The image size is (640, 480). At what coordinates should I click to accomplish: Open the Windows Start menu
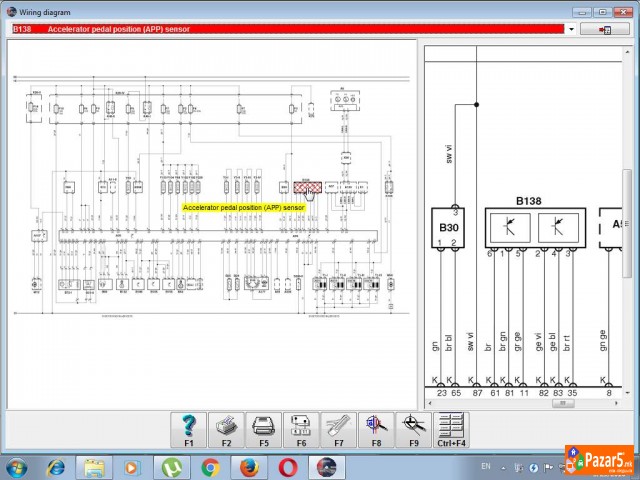click(x=18, y=467)
